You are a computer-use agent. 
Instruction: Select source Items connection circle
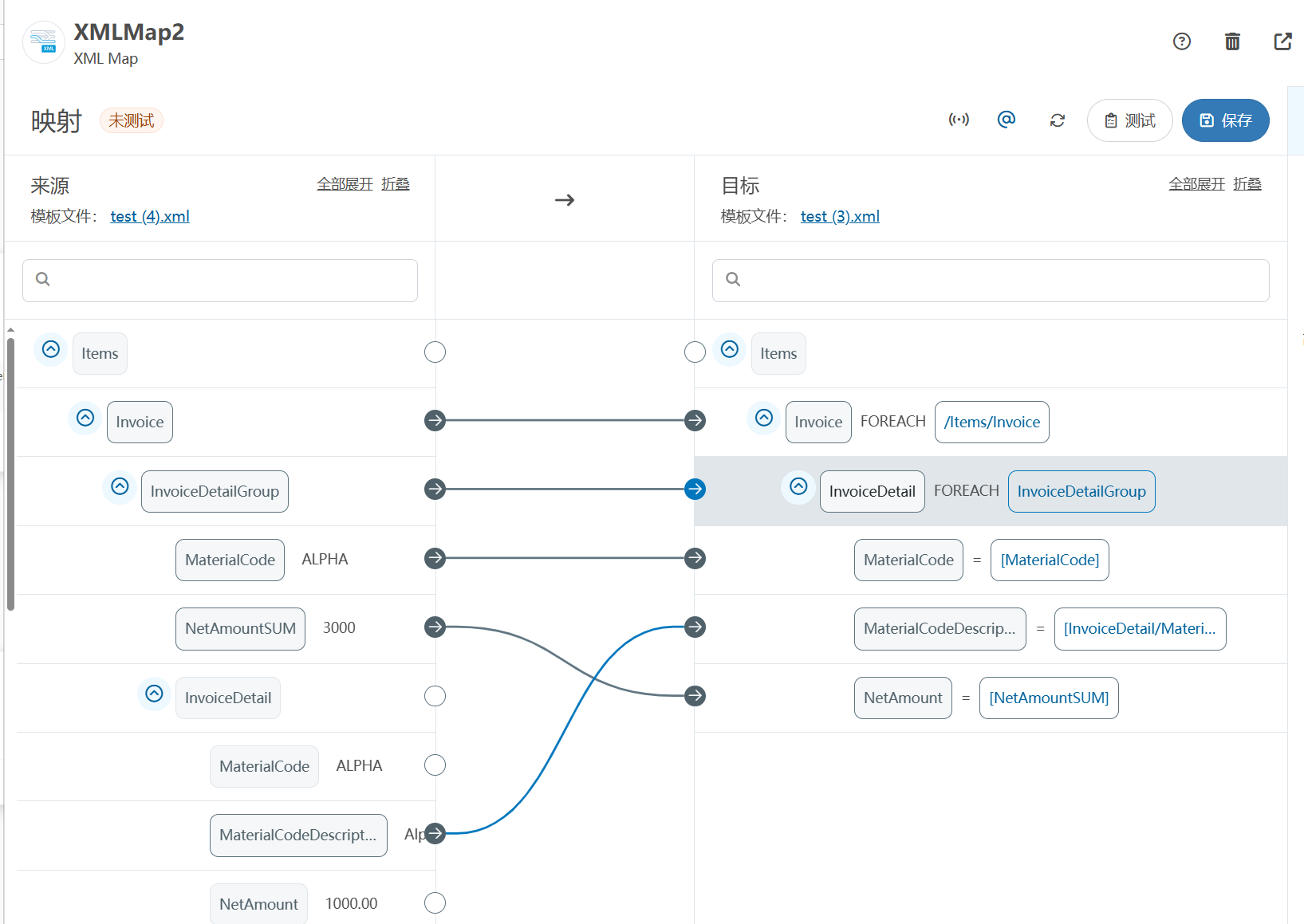coord(435,352)
